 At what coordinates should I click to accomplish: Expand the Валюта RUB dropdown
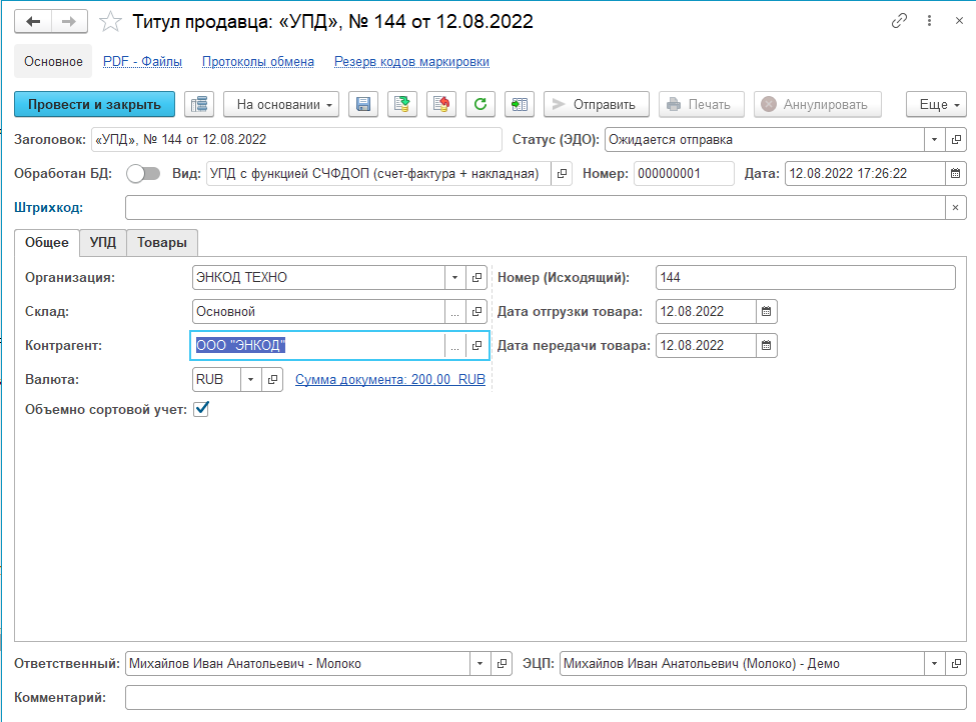coord(250,380)
